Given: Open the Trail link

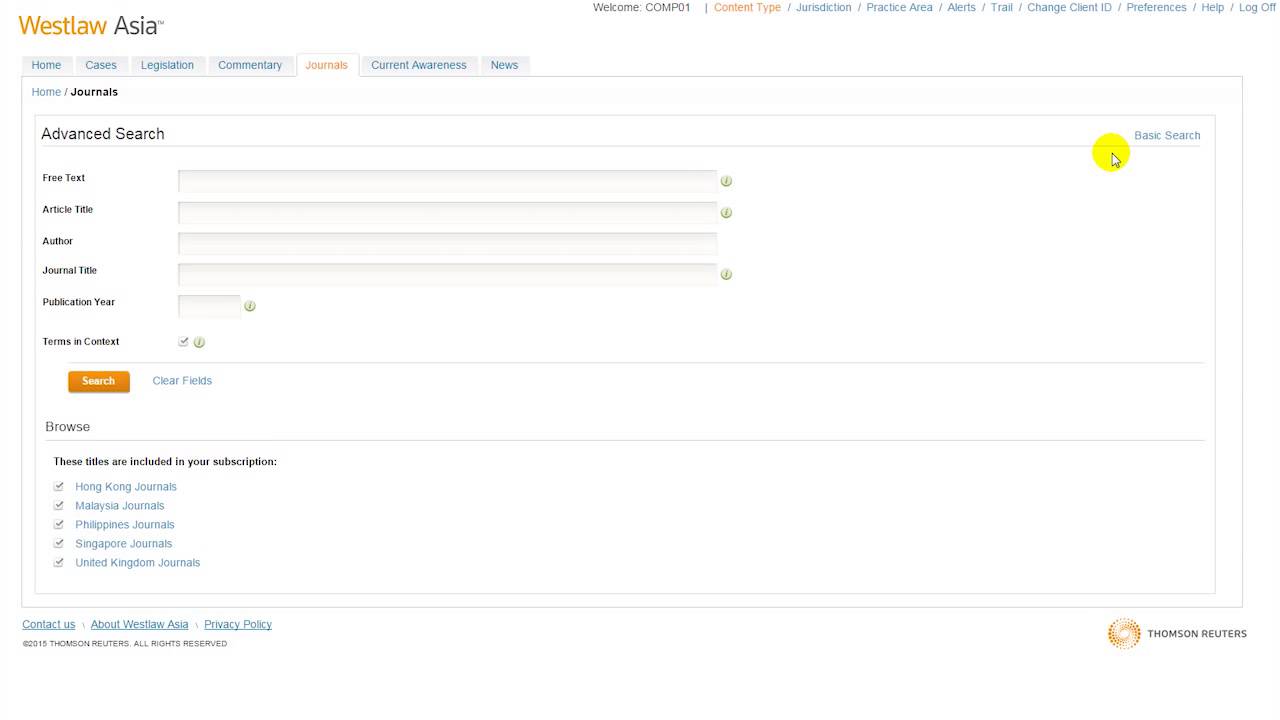Looking at the screenshot, I should click(1002, 8).
